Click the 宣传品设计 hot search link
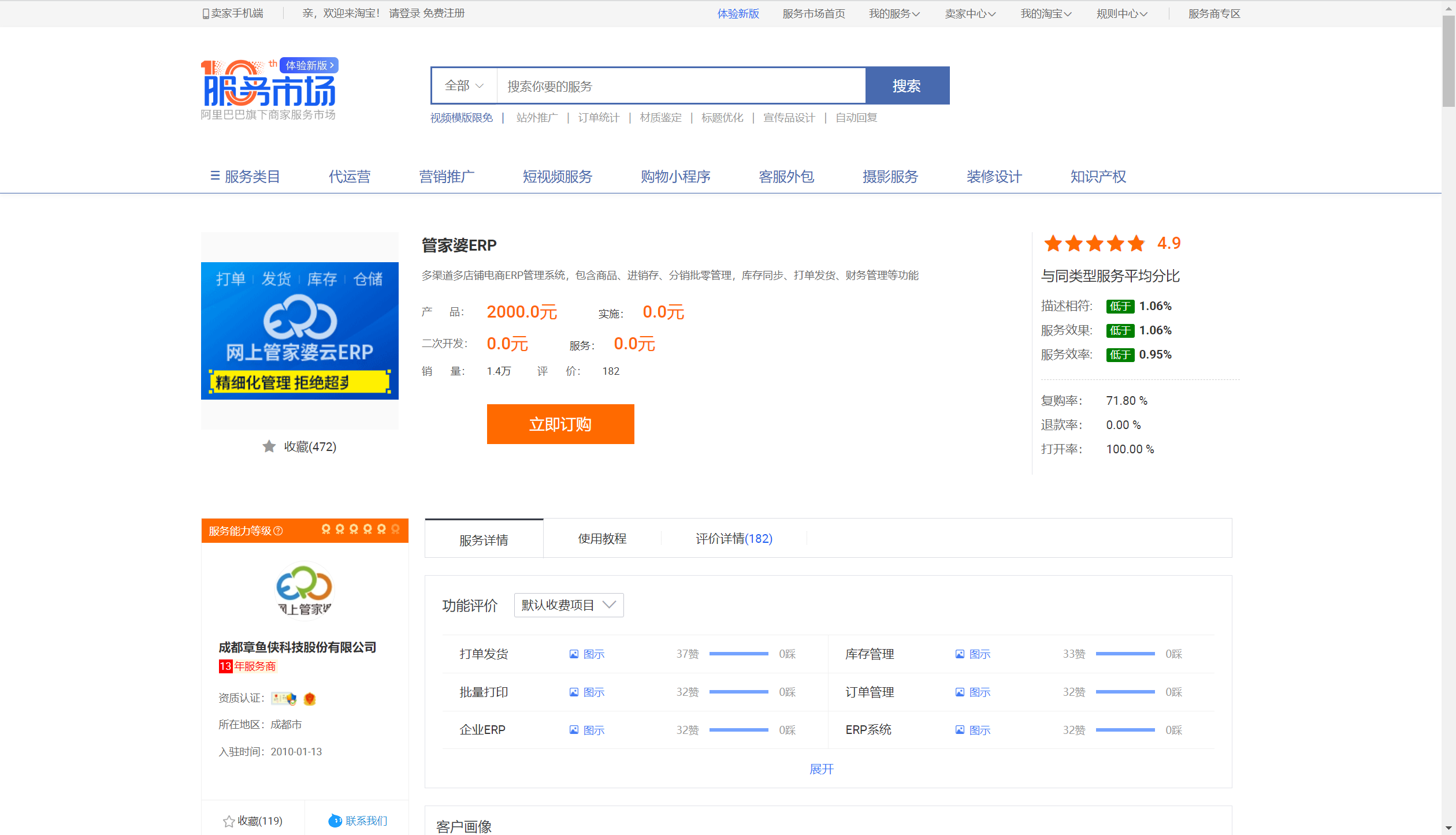 click(789, 118)
